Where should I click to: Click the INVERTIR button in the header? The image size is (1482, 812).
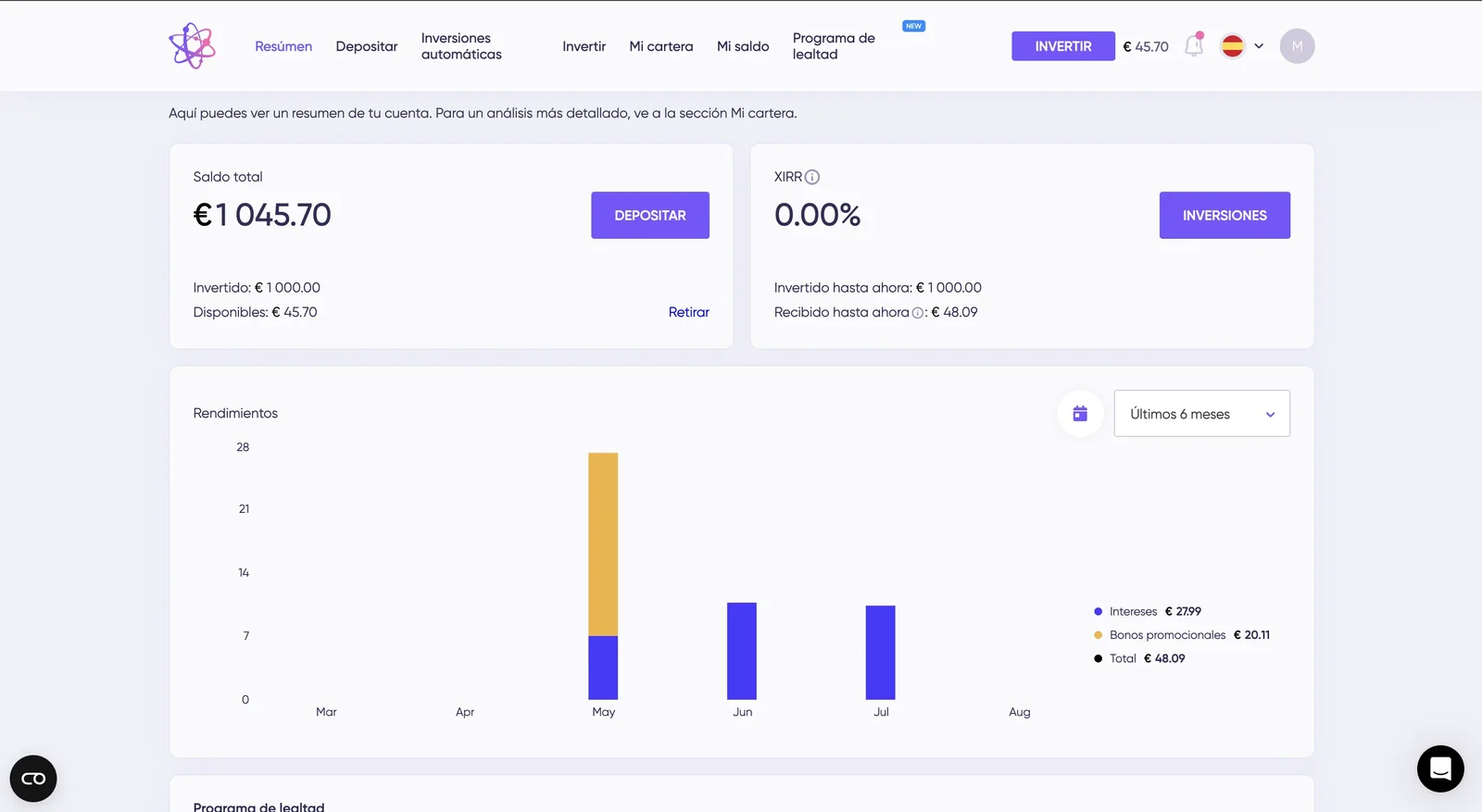[1063, 46]
